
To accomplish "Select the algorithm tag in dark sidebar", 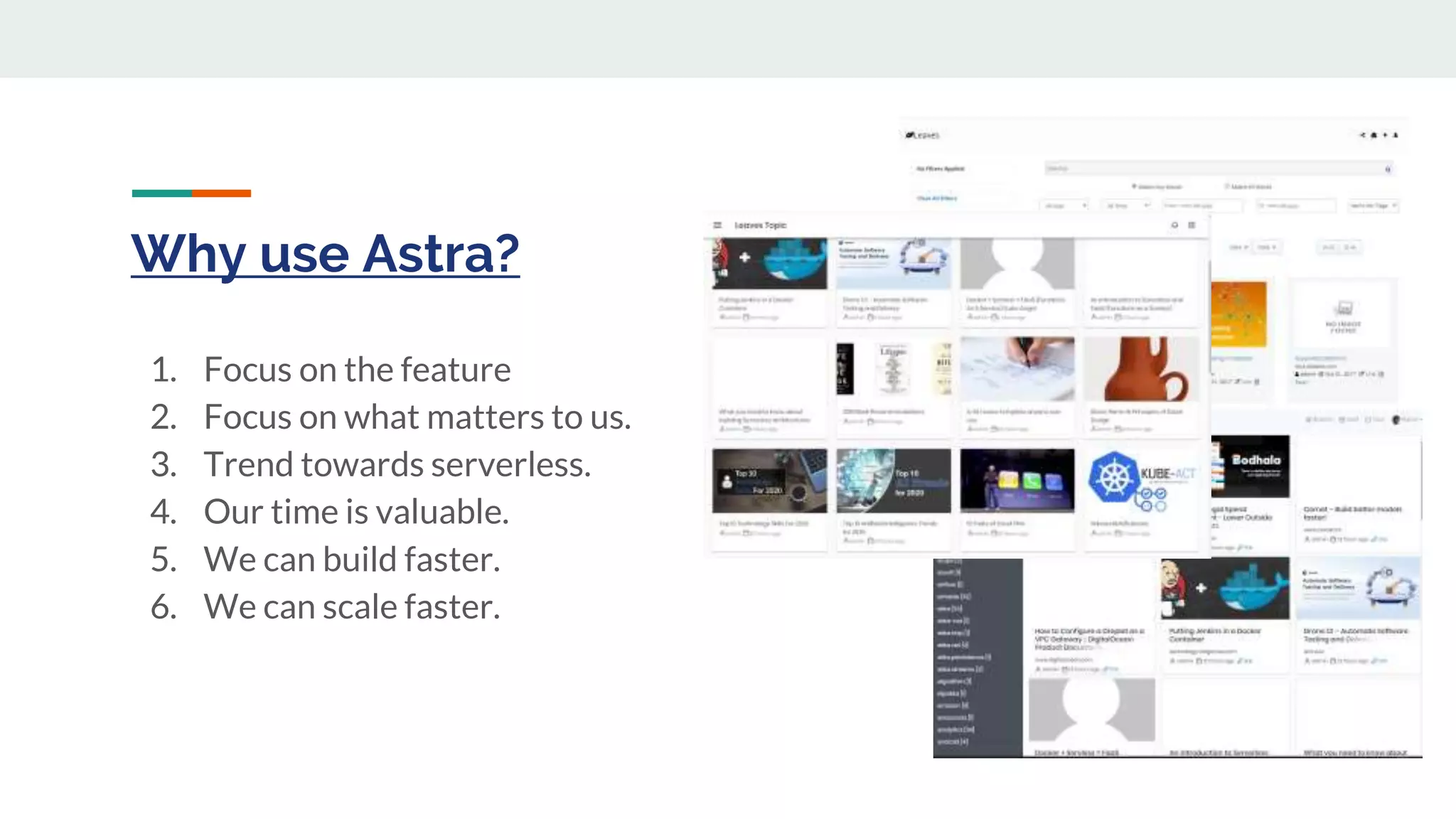I will [953, 681].
